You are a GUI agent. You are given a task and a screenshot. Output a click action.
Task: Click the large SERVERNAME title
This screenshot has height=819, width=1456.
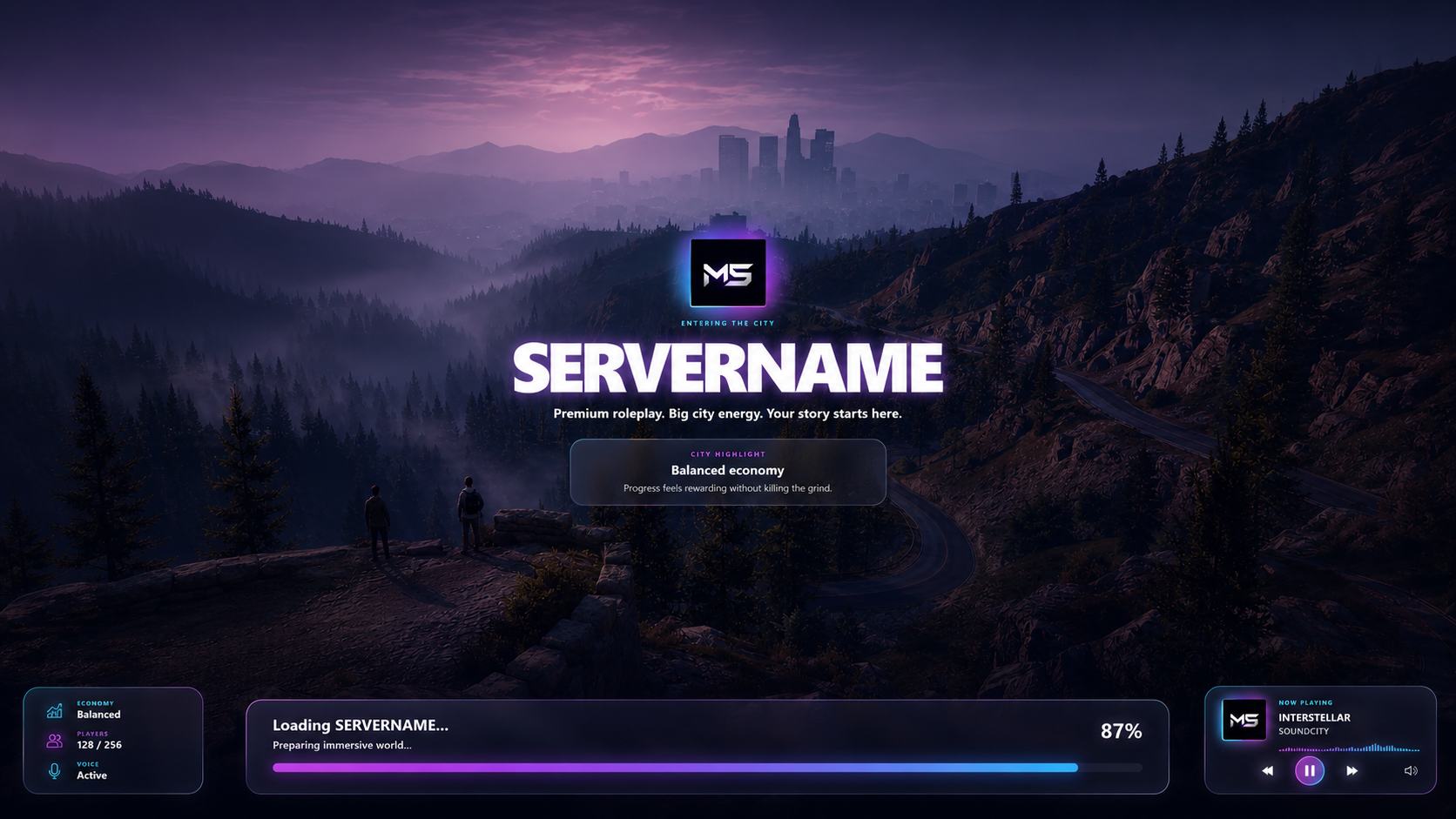click(728, 368)
